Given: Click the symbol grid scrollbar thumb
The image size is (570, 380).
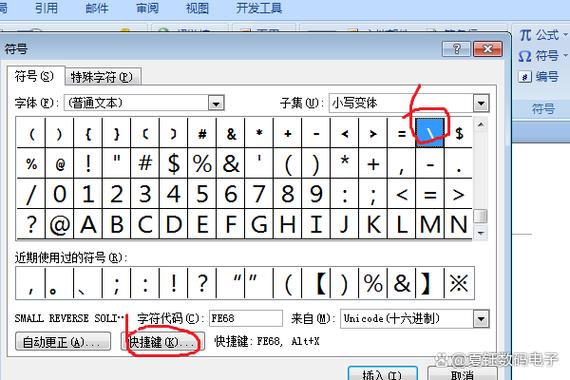Looking at the screenshot, I should click(x=481, y=216).
